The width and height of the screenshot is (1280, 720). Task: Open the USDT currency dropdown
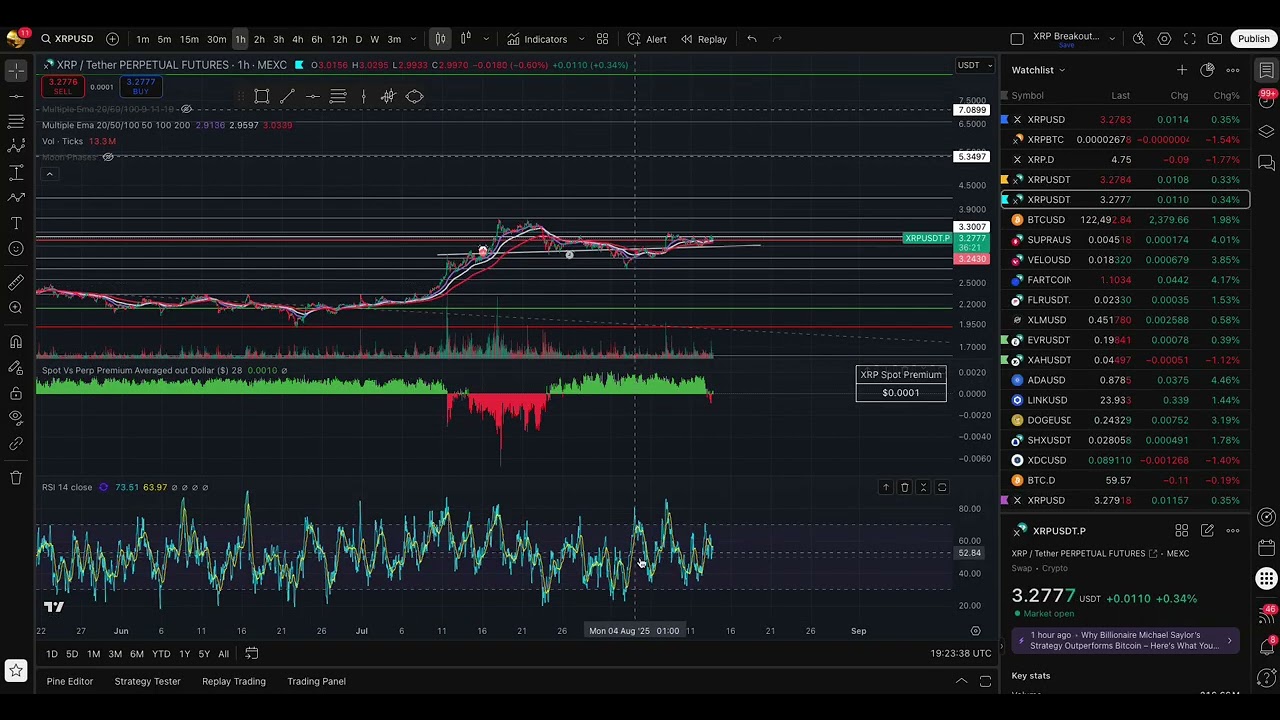coord(975,65)
